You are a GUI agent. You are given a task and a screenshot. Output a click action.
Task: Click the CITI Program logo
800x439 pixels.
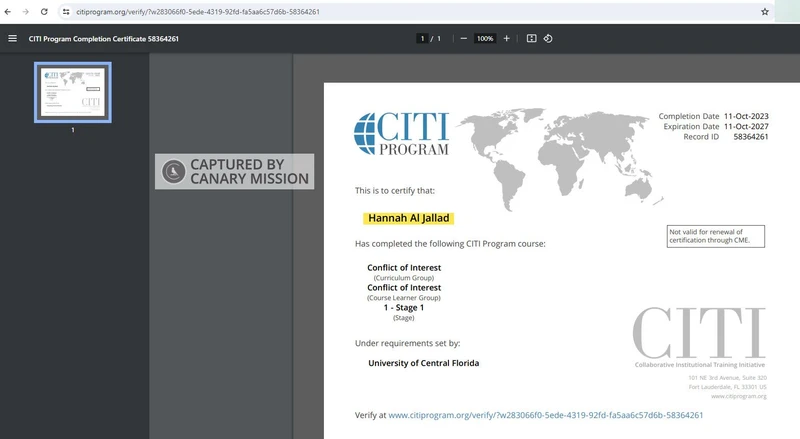[402, 134]
